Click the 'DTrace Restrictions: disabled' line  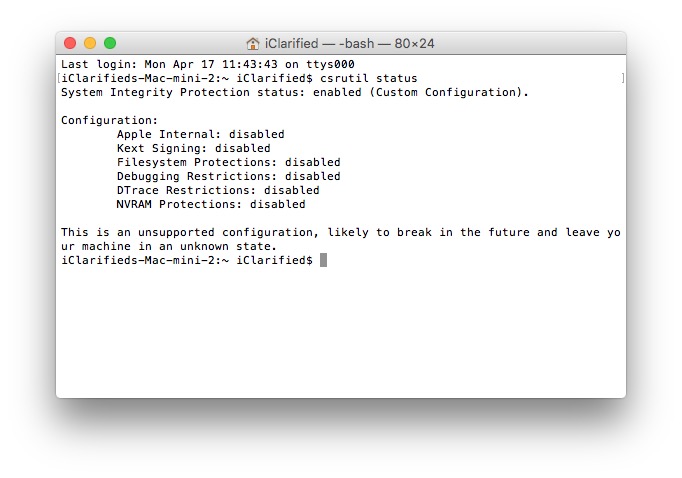[x=218, y=190]
